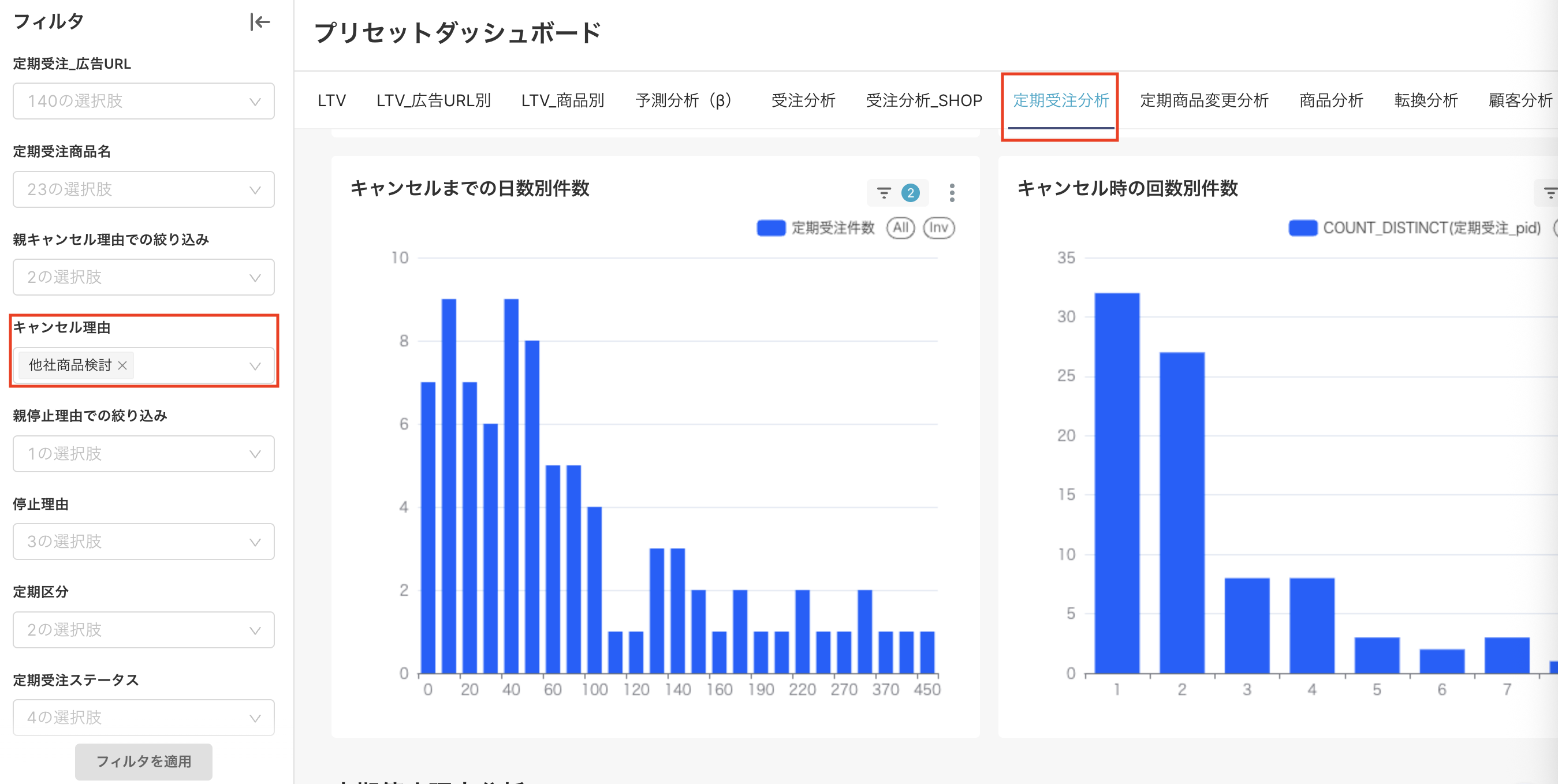1558x784 pixels.
Task: Open 親停止理由での絞り込み dropdown
Action: point(144,453)
